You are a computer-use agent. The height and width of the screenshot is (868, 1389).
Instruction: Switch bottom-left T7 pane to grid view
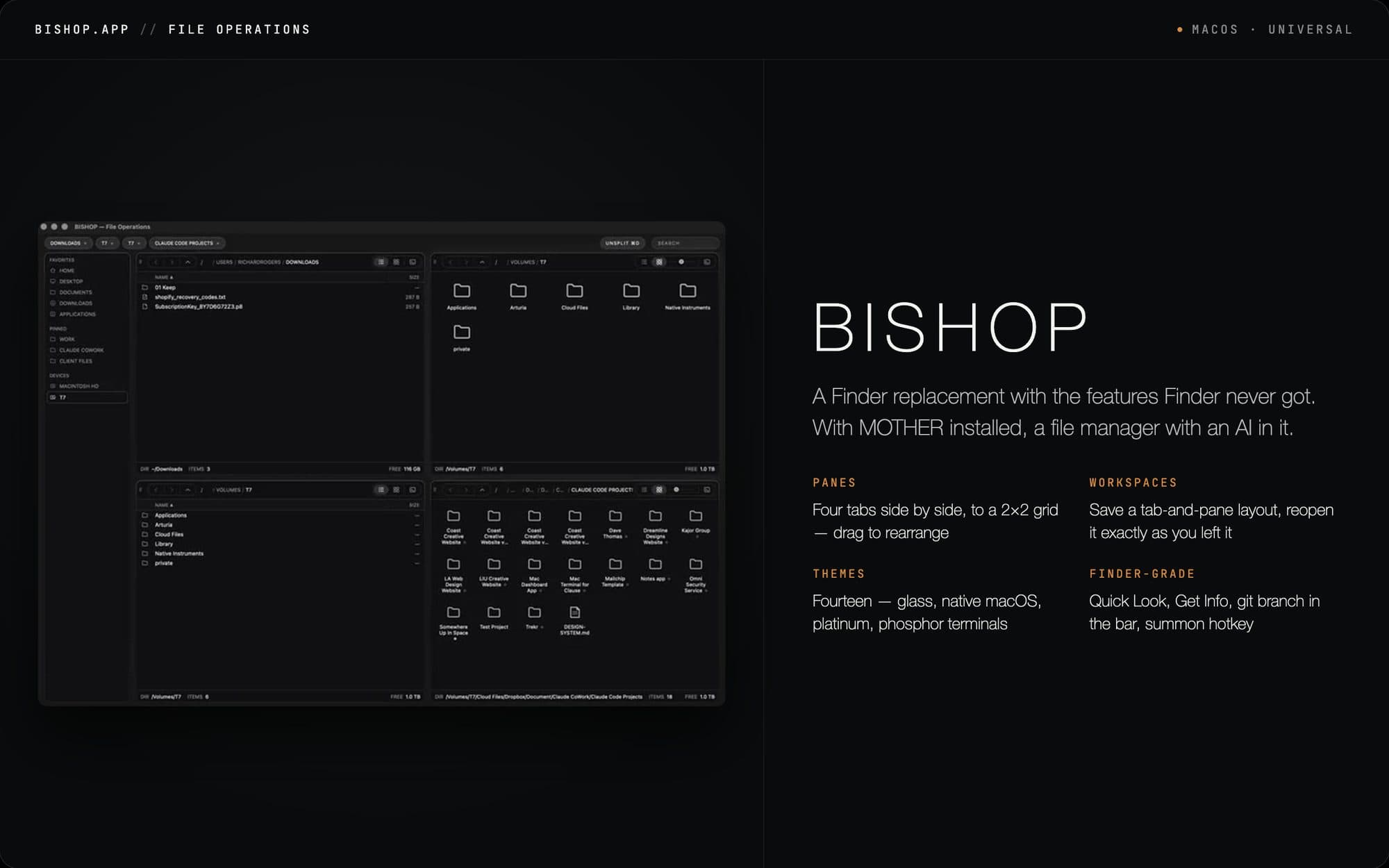tap(397, 490)
